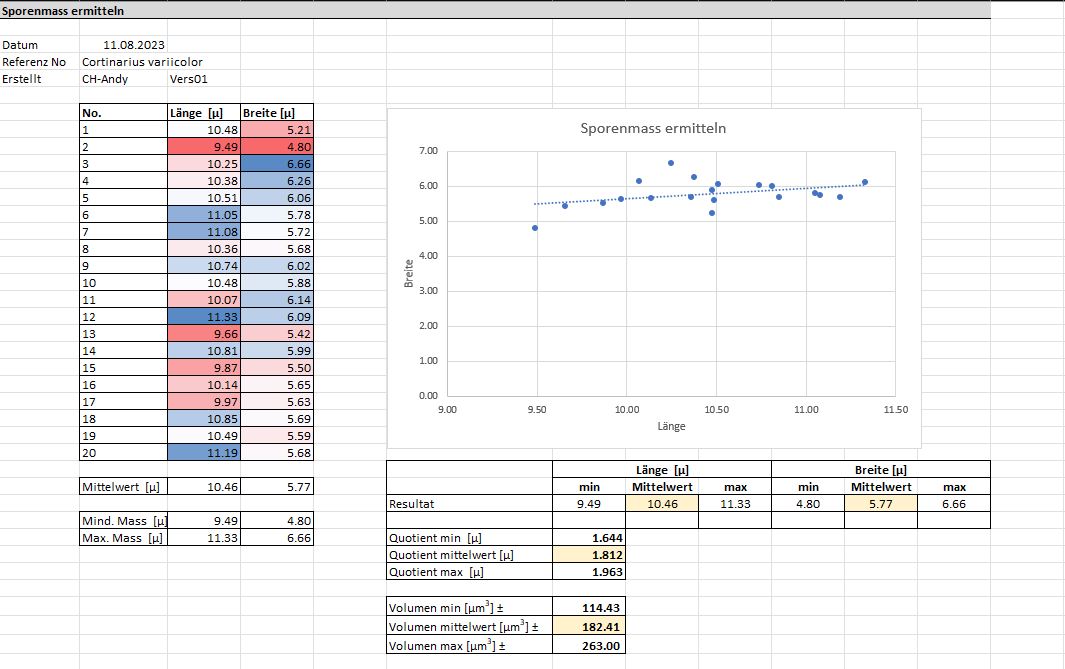This screenshot has height=669, width=1065.
Task: Click the Breite vertical axis title
Action: point(408,275)
